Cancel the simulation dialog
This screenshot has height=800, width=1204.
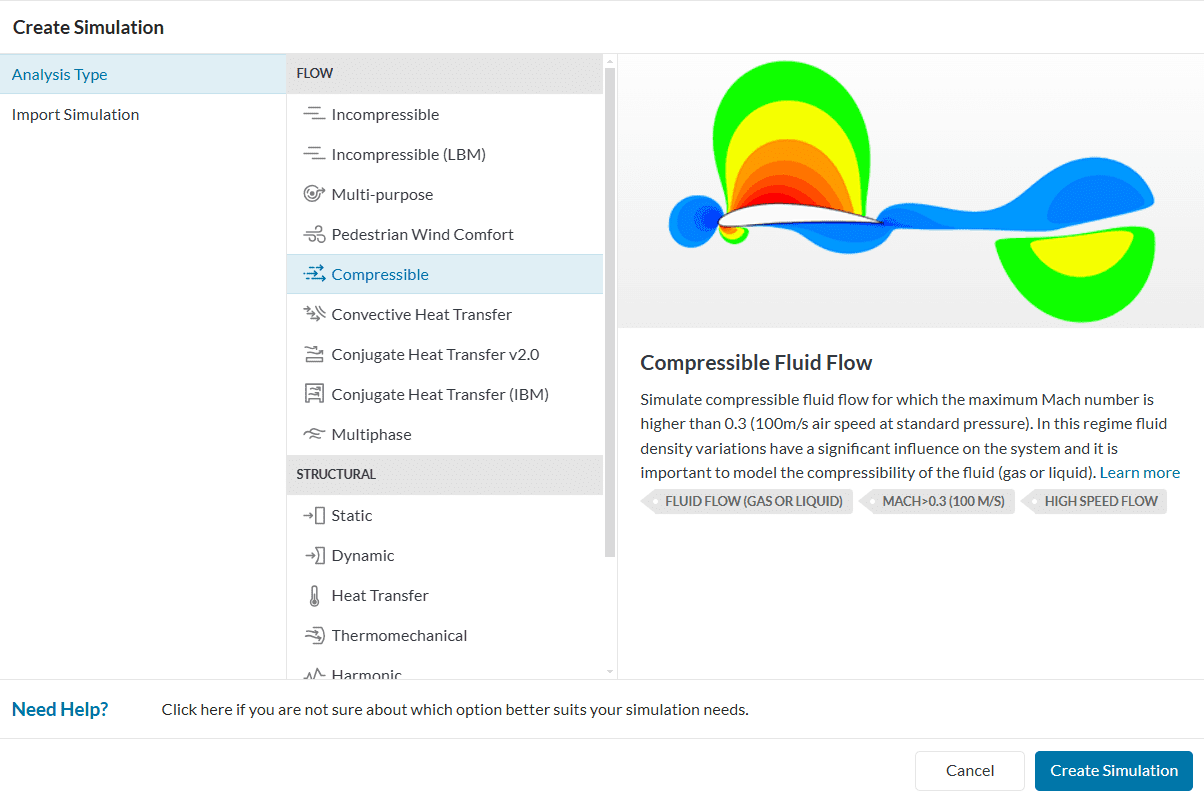coord(969,771)
